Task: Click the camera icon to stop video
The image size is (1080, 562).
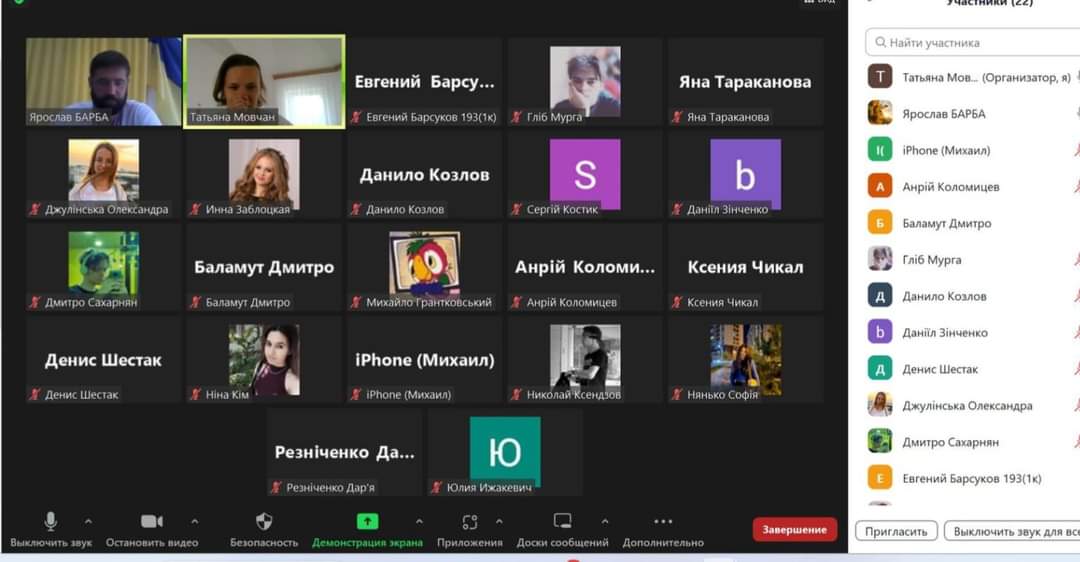Action: pyautogui.click(x=152, y=521)
